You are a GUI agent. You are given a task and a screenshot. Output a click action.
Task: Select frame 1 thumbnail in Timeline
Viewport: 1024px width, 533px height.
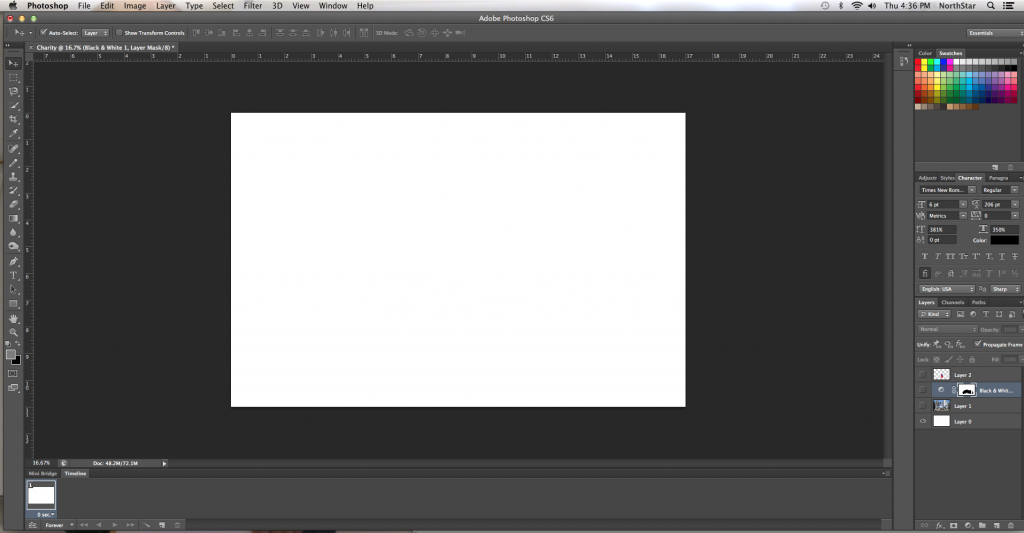(x=41, y=495)
